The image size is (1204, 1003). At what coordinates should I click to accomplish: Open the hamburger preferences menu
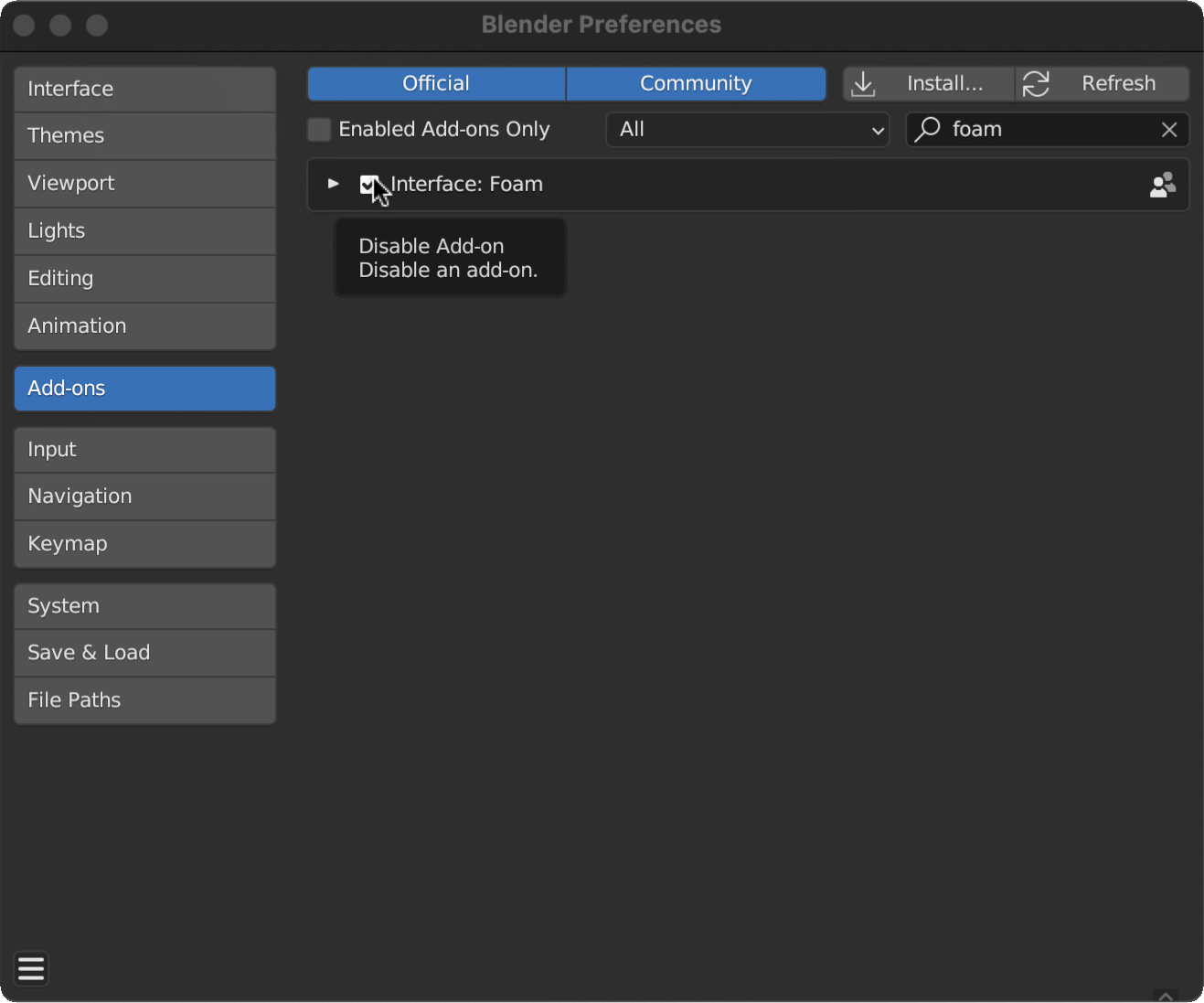coord(31,968)
